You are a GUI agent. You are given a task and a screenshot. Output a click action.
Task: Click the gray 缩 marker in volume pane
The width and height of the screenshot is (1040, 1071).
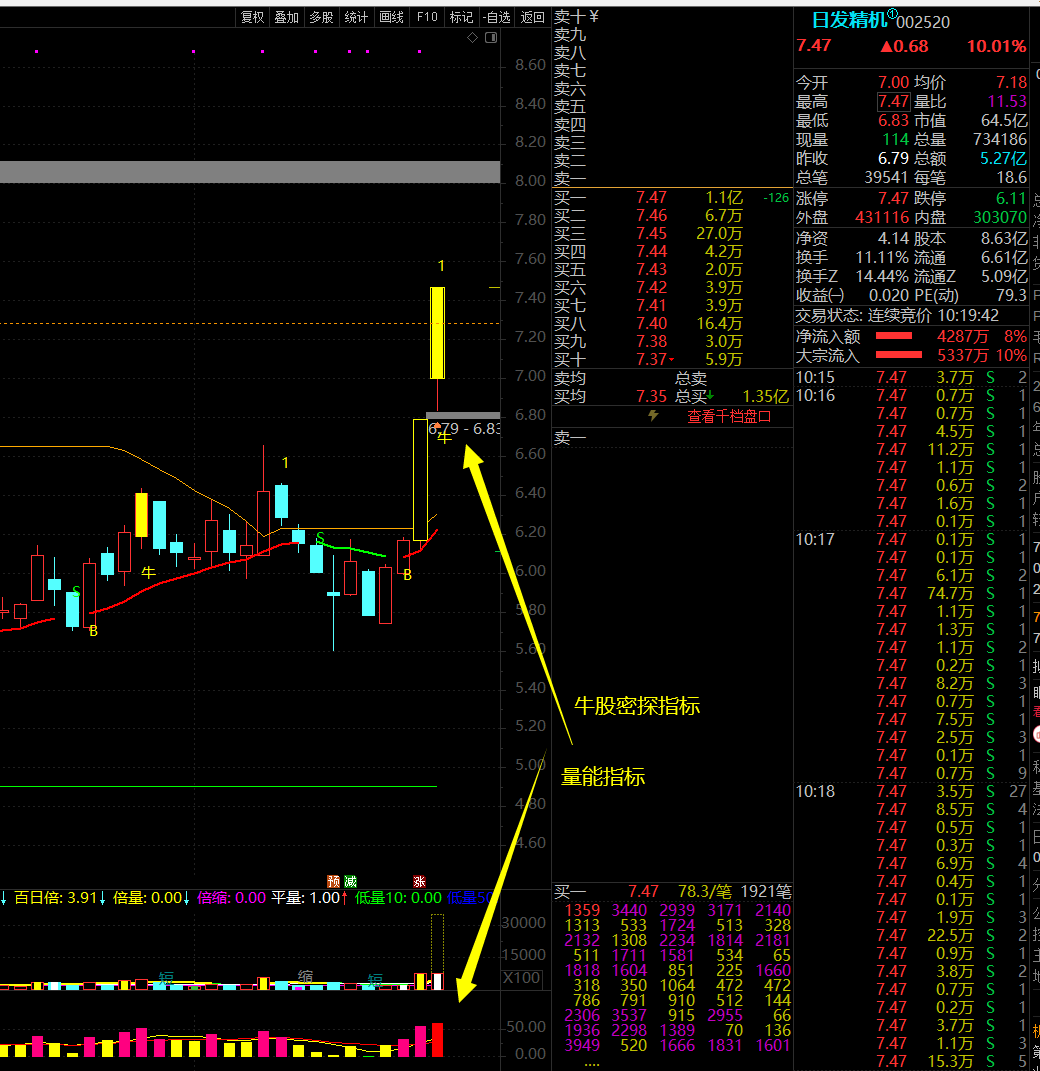point(305,977)
